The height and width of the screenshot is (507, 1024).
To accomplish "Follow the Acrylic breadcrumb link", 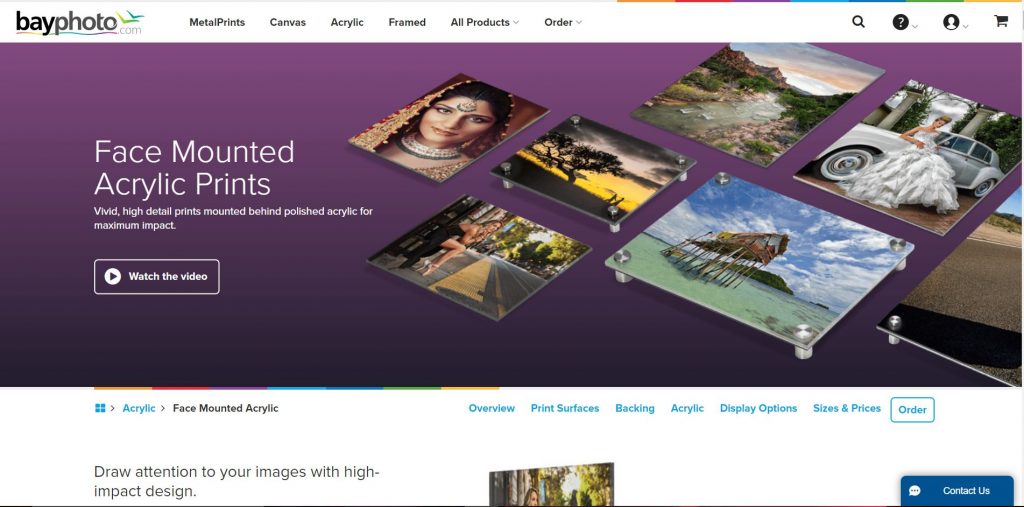I will click(139, 408).
